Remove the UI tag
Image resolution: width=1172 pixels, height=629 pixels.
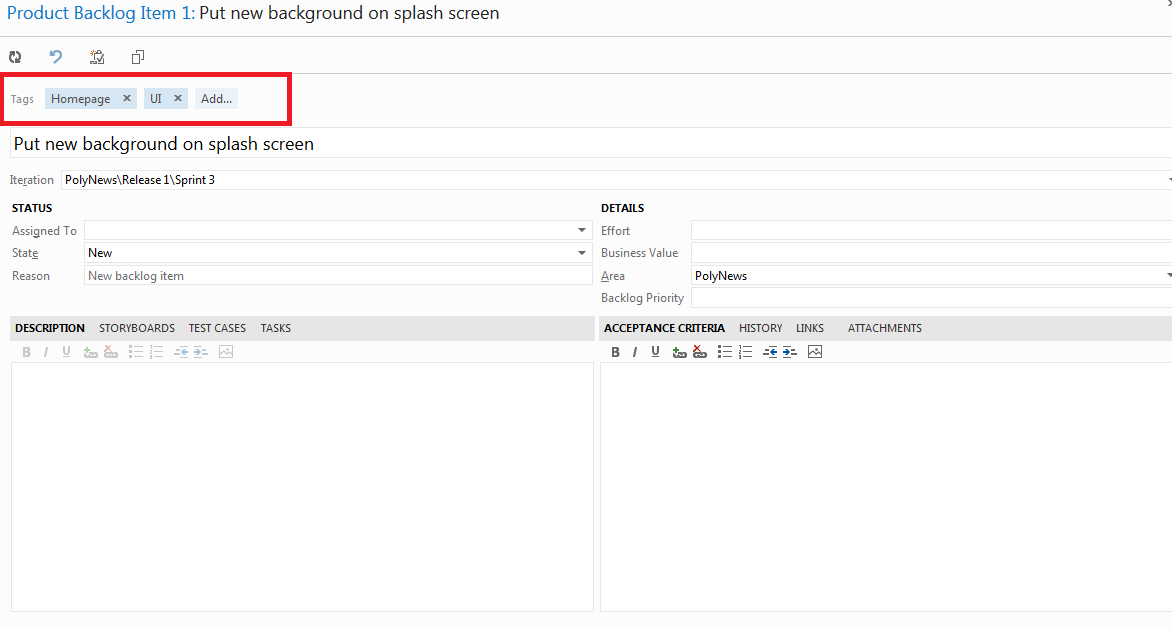(x=178, y=98)
